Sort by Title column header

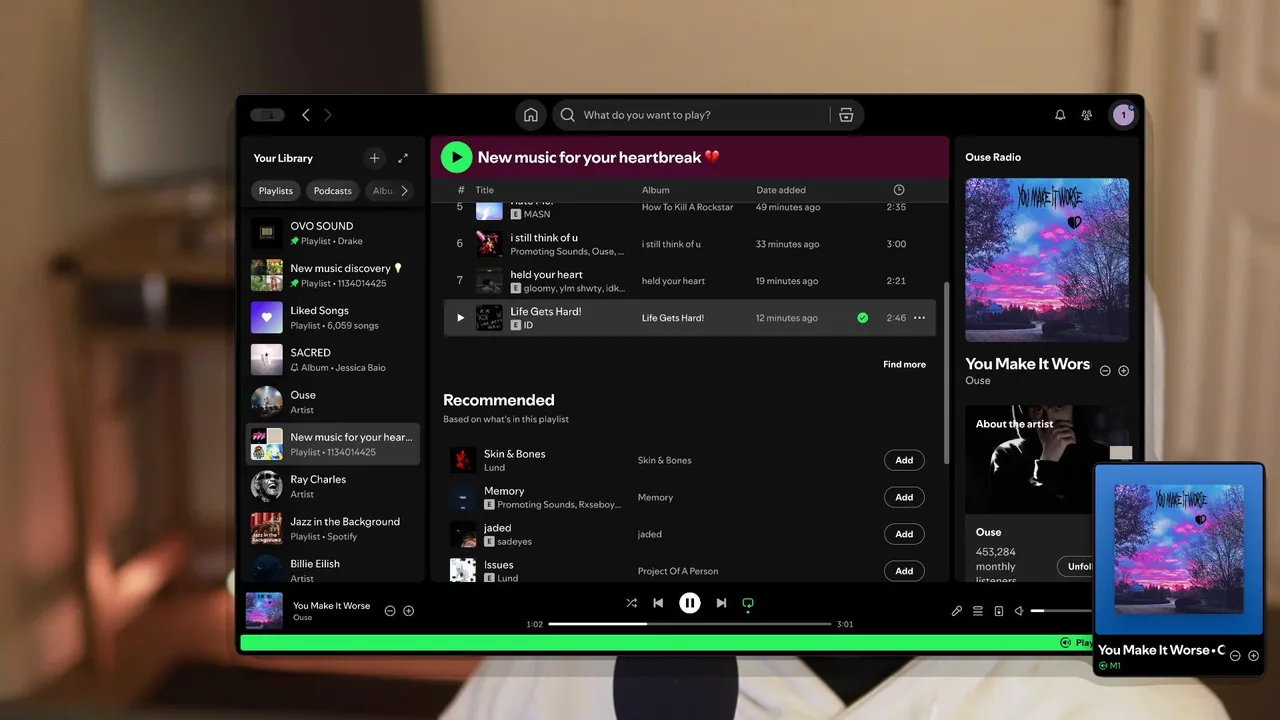tap(485, 190)
